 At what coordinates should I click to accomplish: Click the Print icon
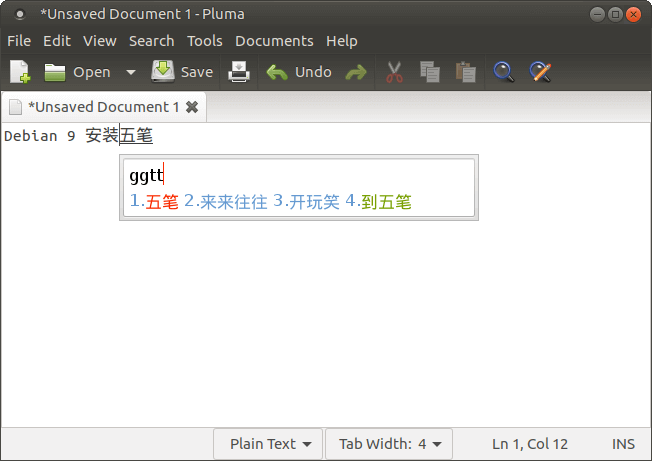238,72
